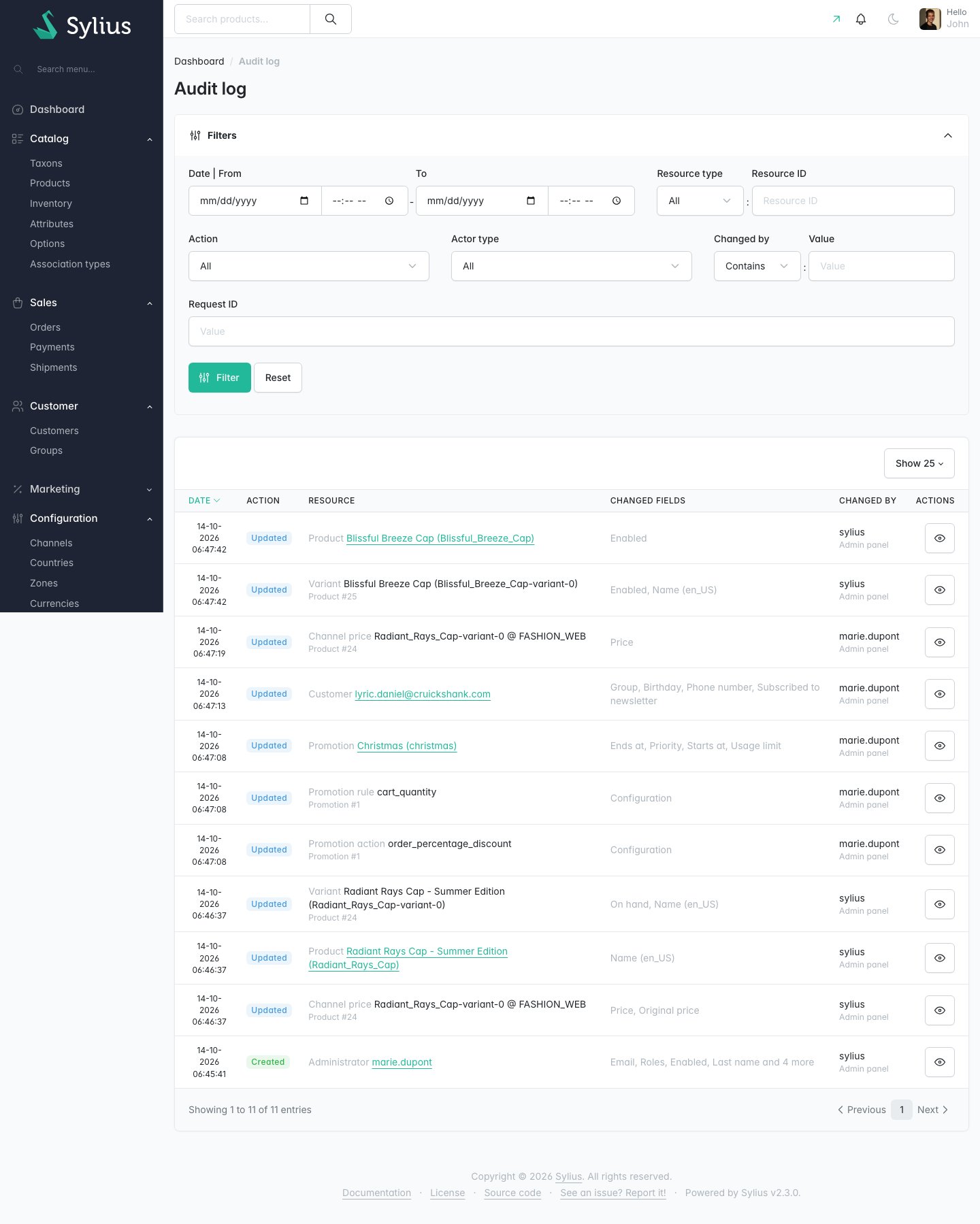View details of the cart_quantity promotion rule entry
The width and height of the screenshot is (980, 1224).
[x=939, y=798]
